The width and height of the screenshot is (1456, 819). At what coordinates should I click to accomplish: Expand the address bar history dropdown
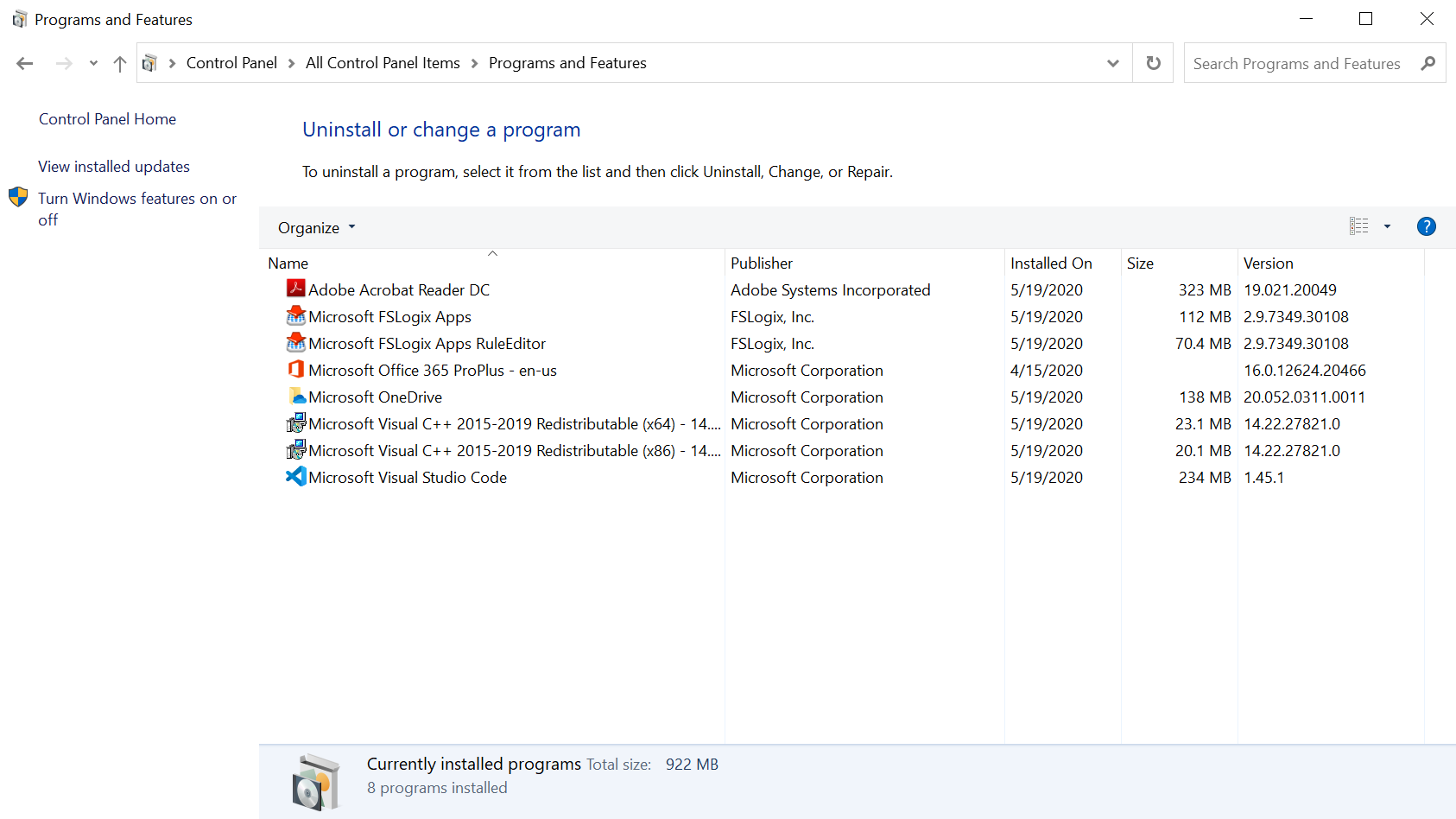pyautogui.click(x=1113, y=63)
